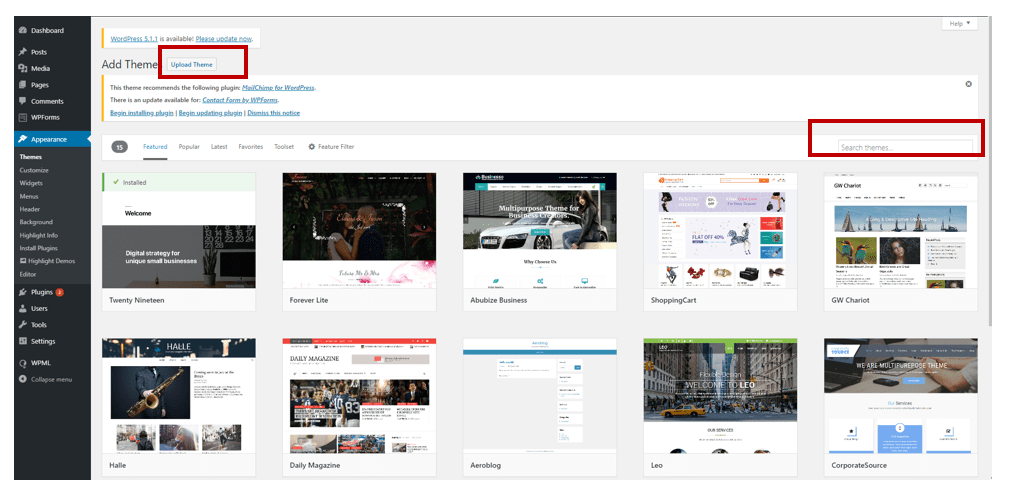Open Posts via its pin icon
Screen dimensions: 1010x498
tap(22, 52)
